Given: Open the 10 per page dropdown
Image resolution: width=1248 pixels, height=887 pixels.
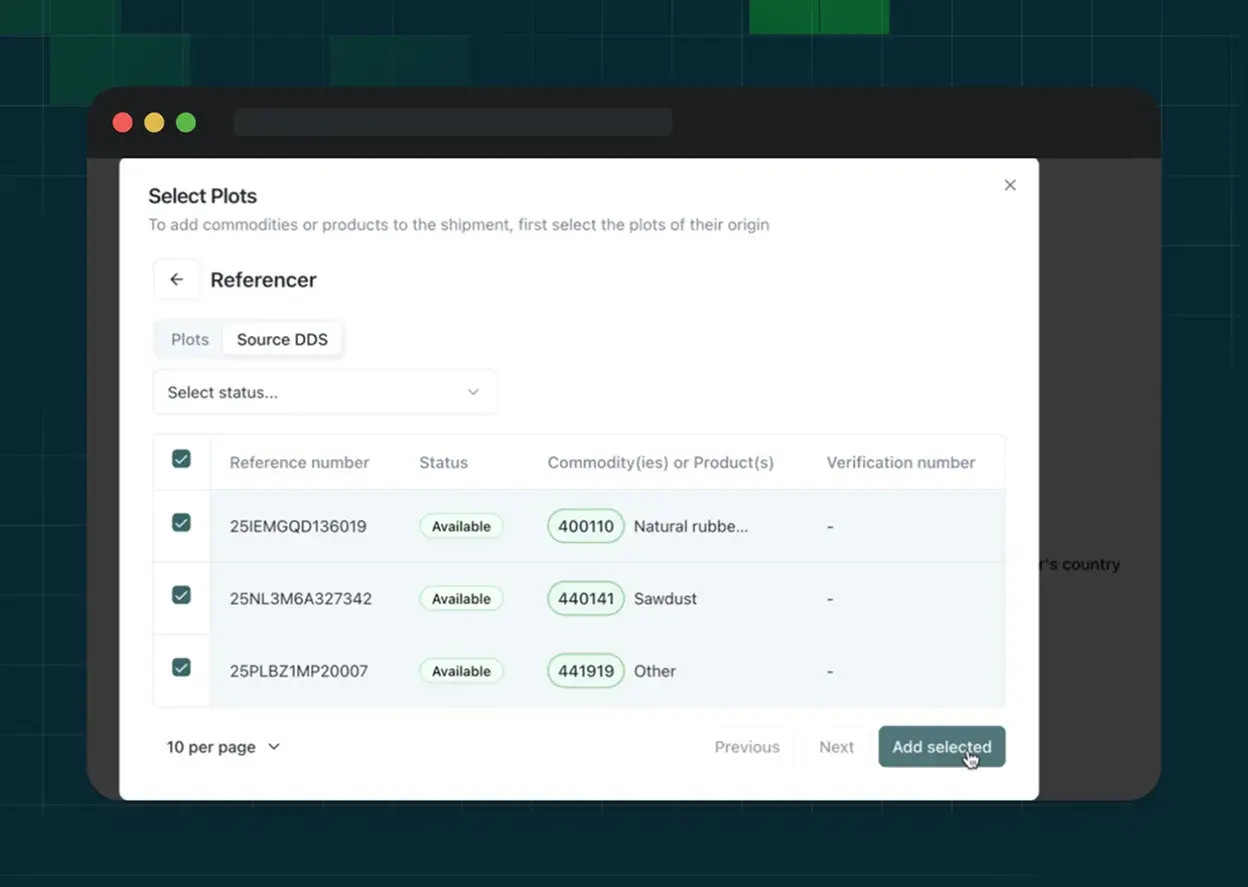Looking at the screenshot, I should (224, 747).
